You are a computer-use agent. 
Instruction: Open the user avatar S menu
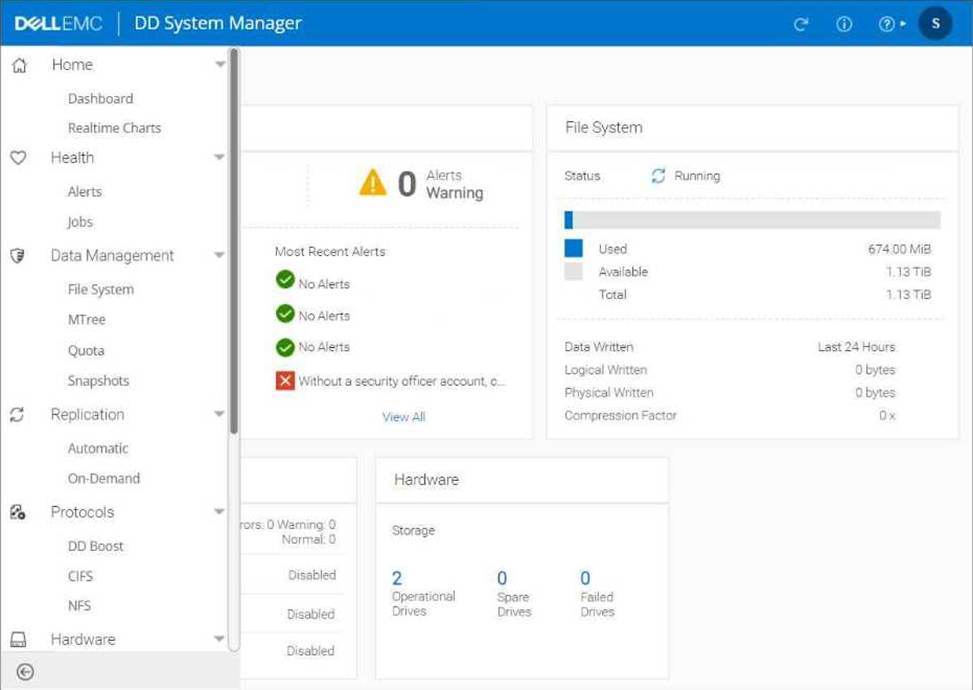click(x=936, y=24)
